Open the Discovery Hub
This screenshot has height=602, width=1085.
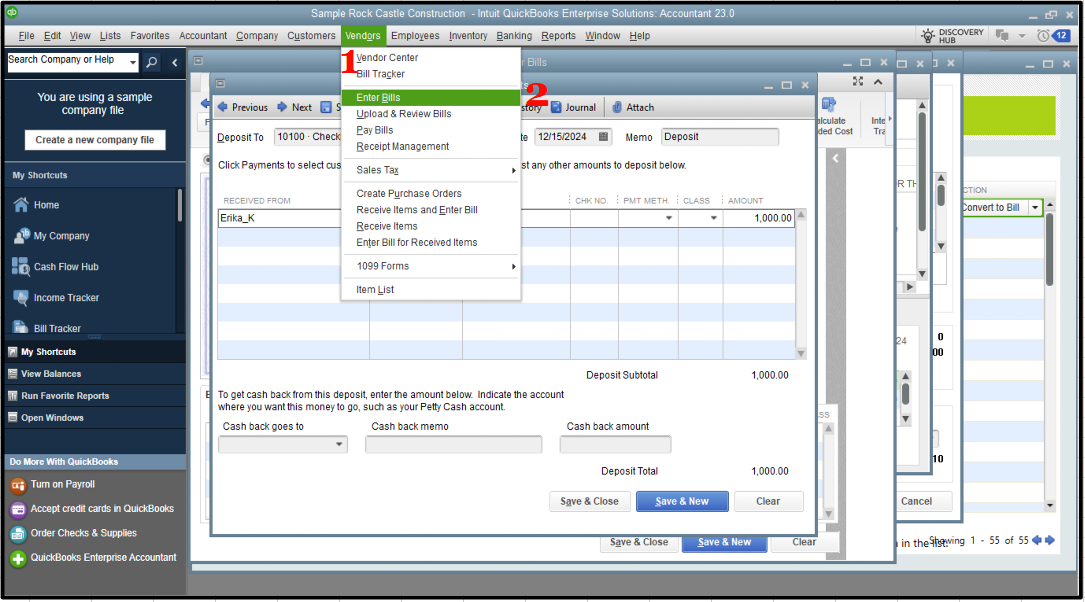click(x=951, y=35)
